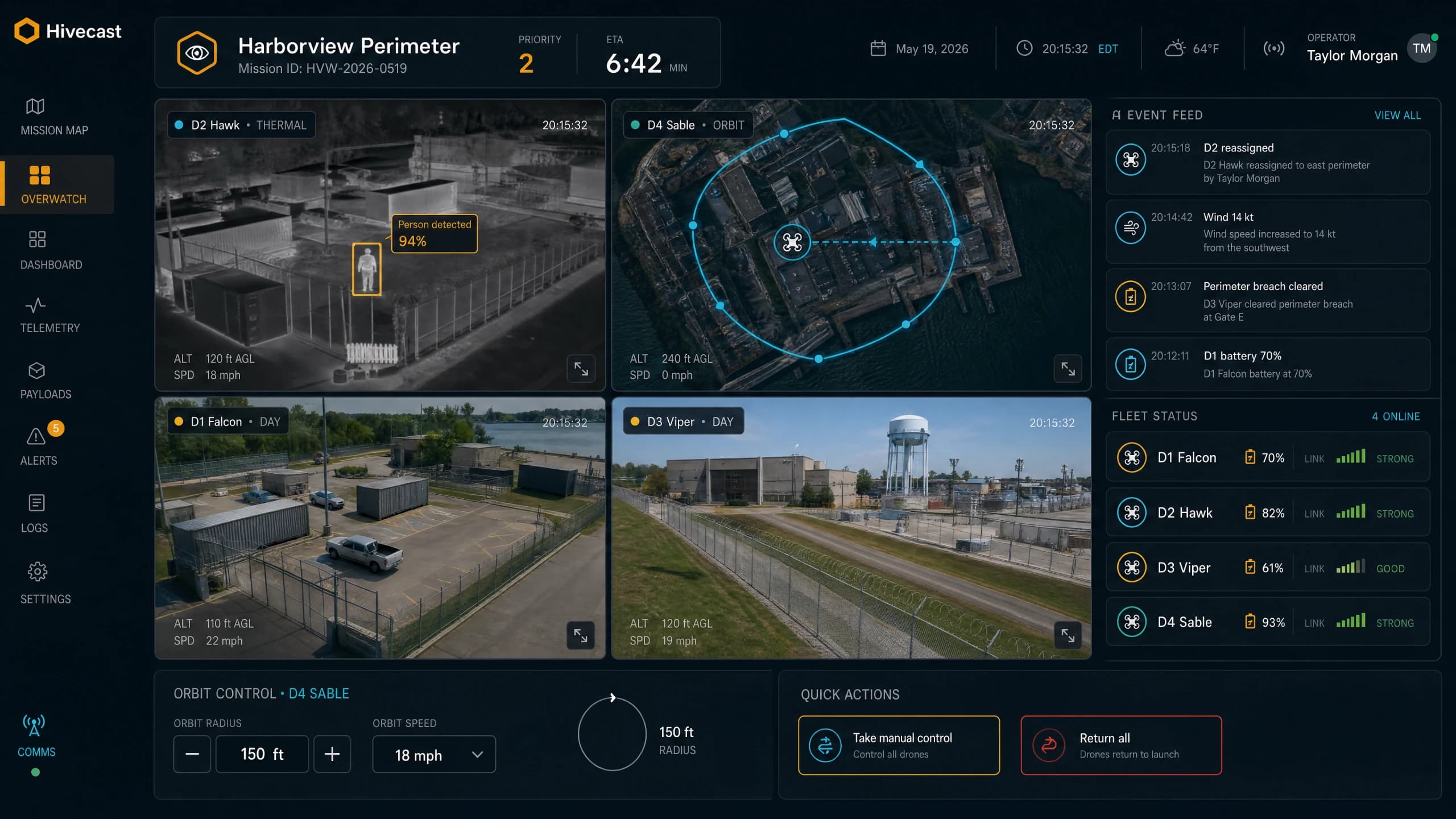
Task: Open the D1 battery 70% event
Action: click(x=1268, y=365)
